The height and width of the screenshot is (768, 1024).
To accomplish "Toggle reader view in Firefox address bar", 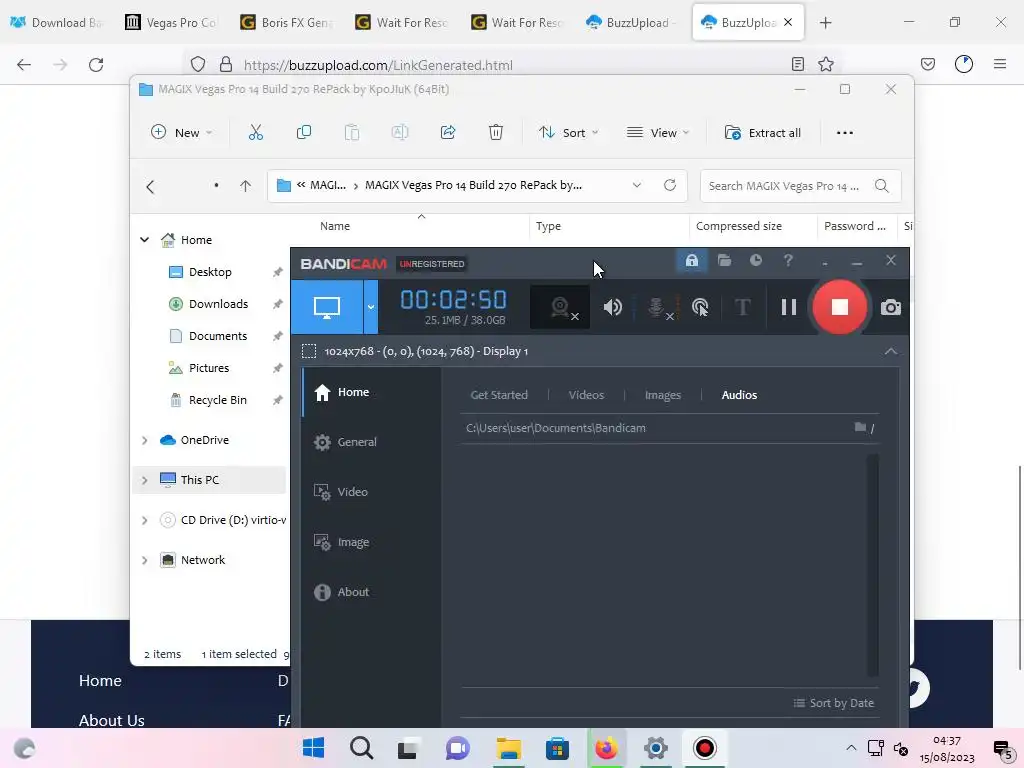I will [x=797, y=64].
